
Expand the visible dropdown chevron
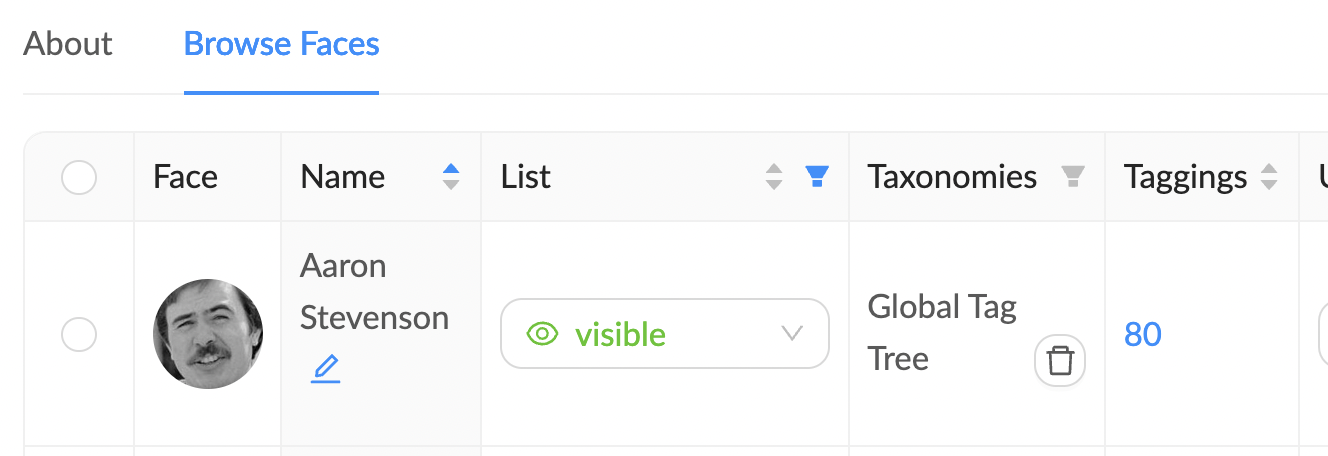point(792,334)
